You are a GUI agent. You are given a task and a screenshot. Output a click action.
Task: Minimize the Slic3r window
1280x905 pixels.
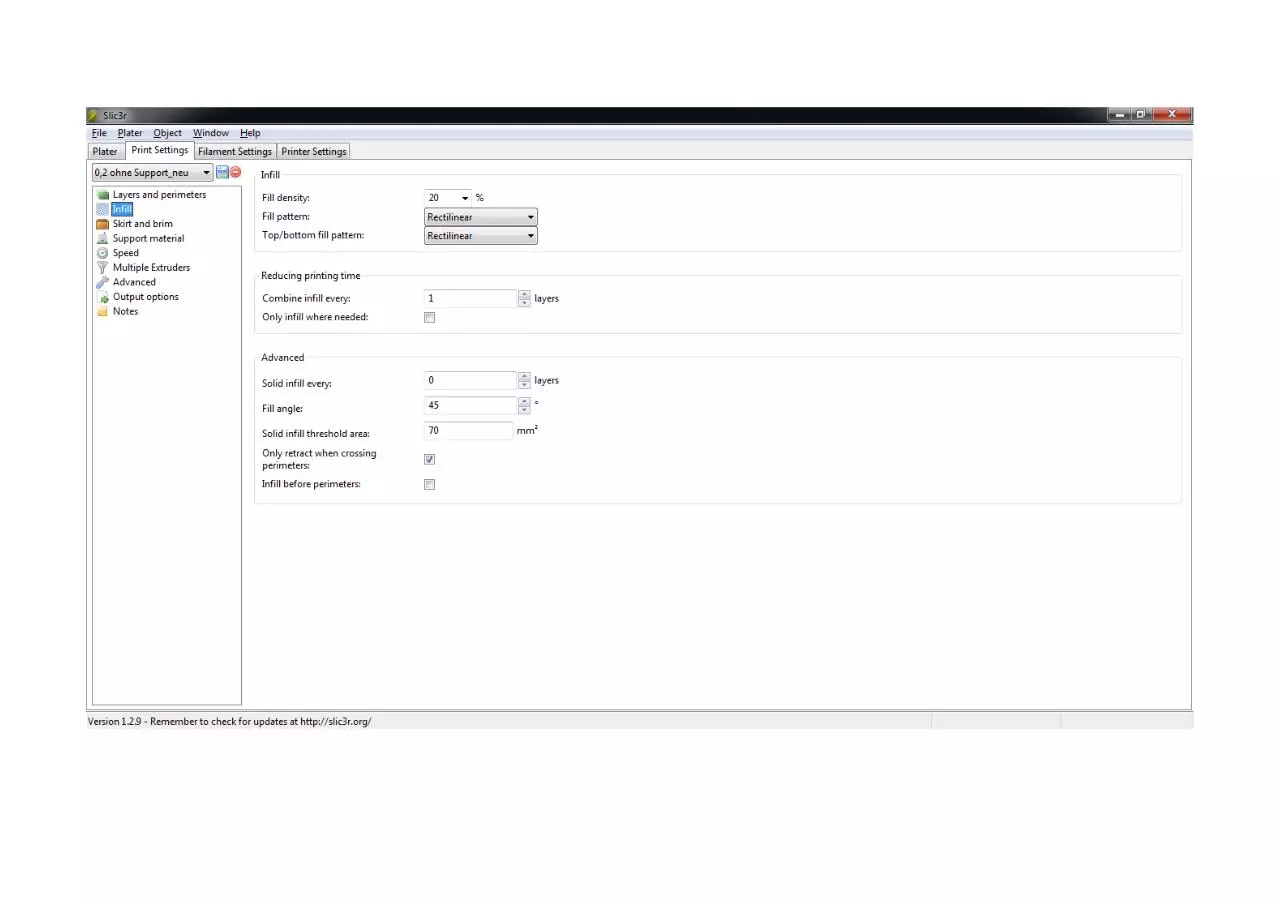point(1120,115)
